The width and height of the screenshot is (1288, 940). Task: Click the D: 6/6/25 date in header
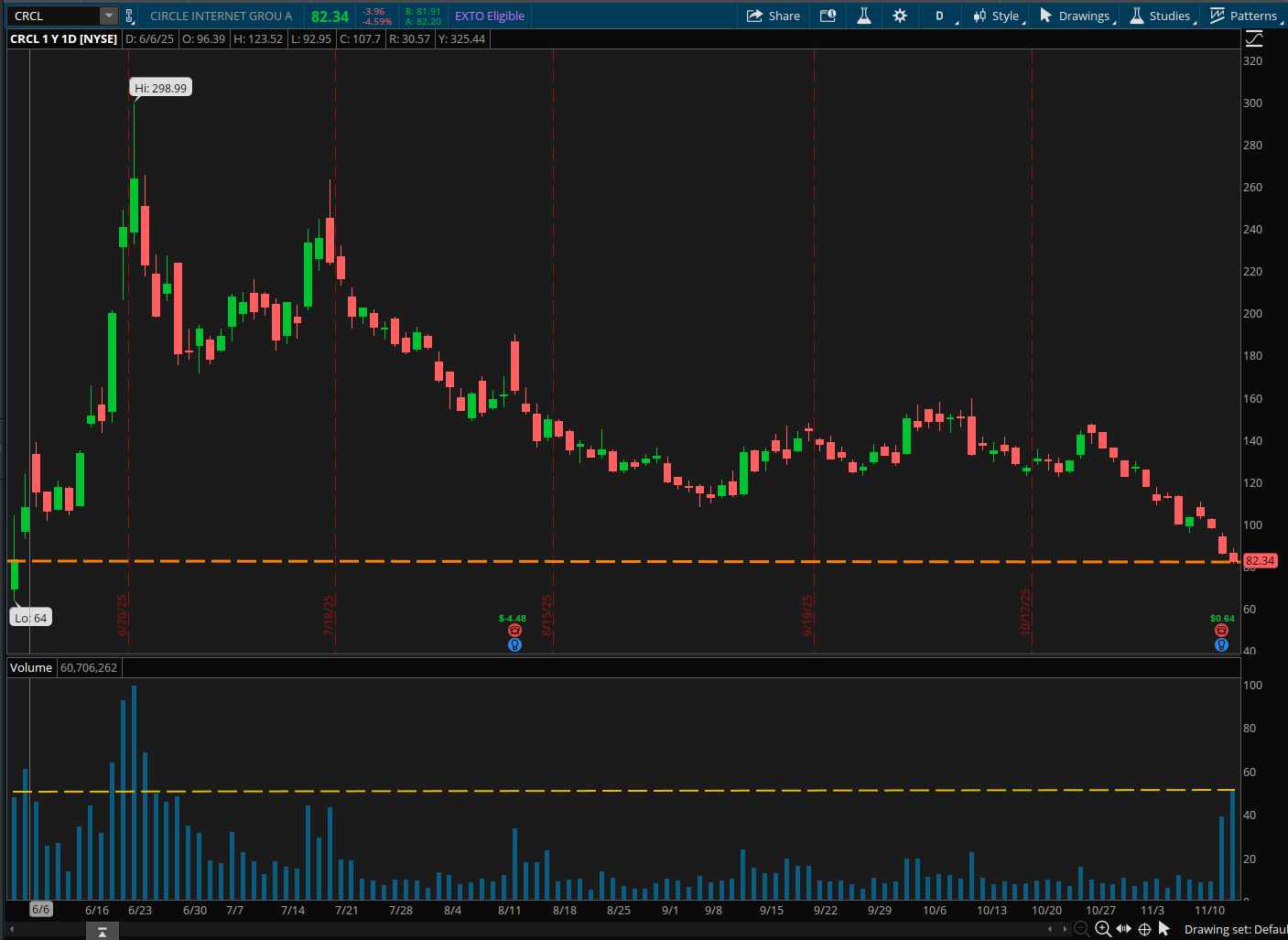(x=149, y=38)
